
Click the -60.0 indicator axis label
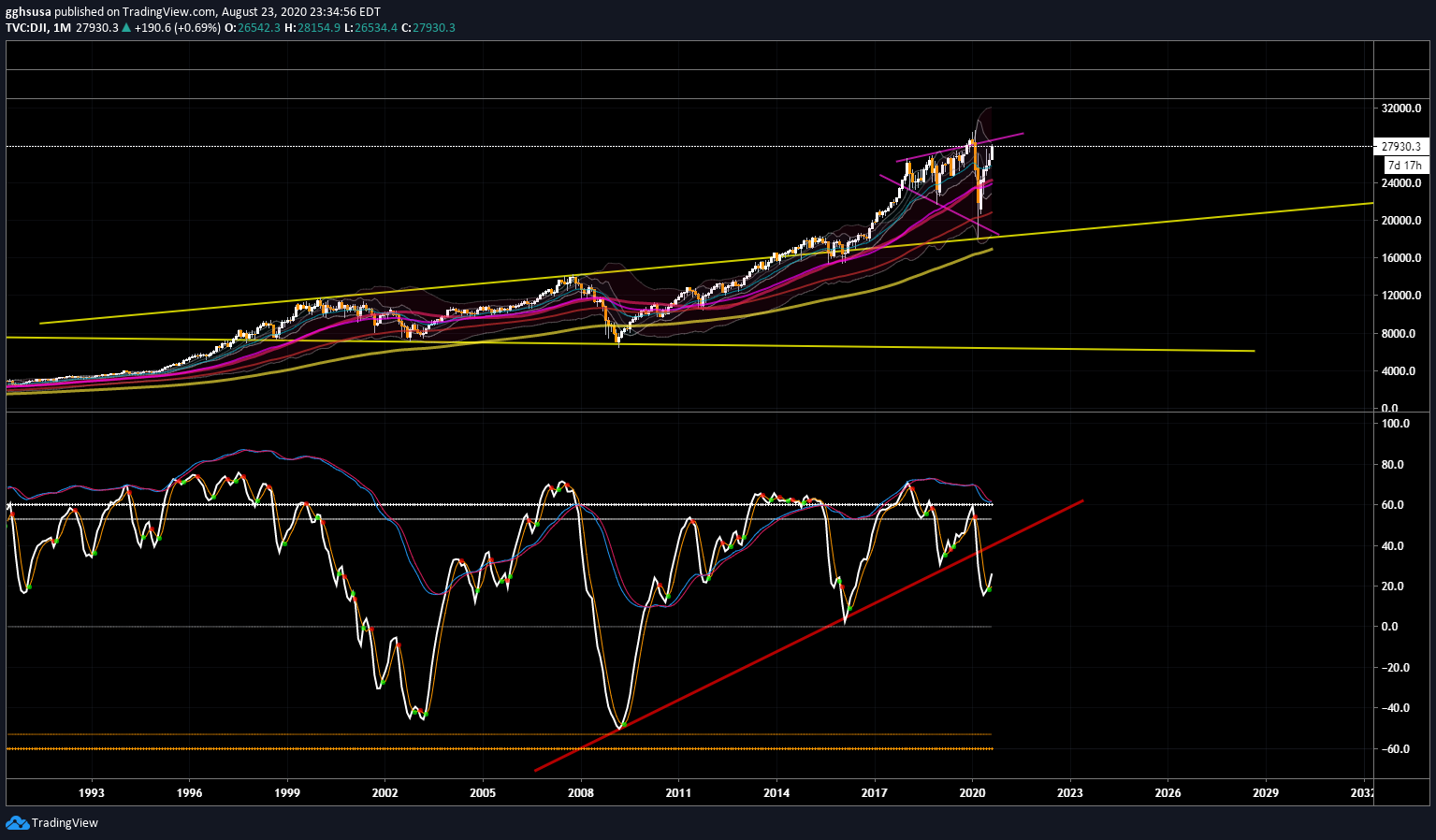[1396, 749]
